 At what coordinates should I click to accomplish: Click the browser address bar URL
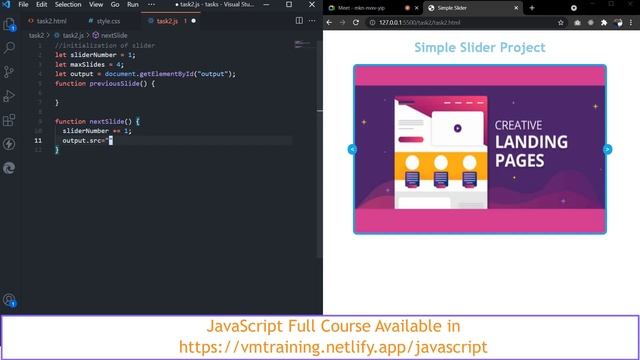pos(420,22)
